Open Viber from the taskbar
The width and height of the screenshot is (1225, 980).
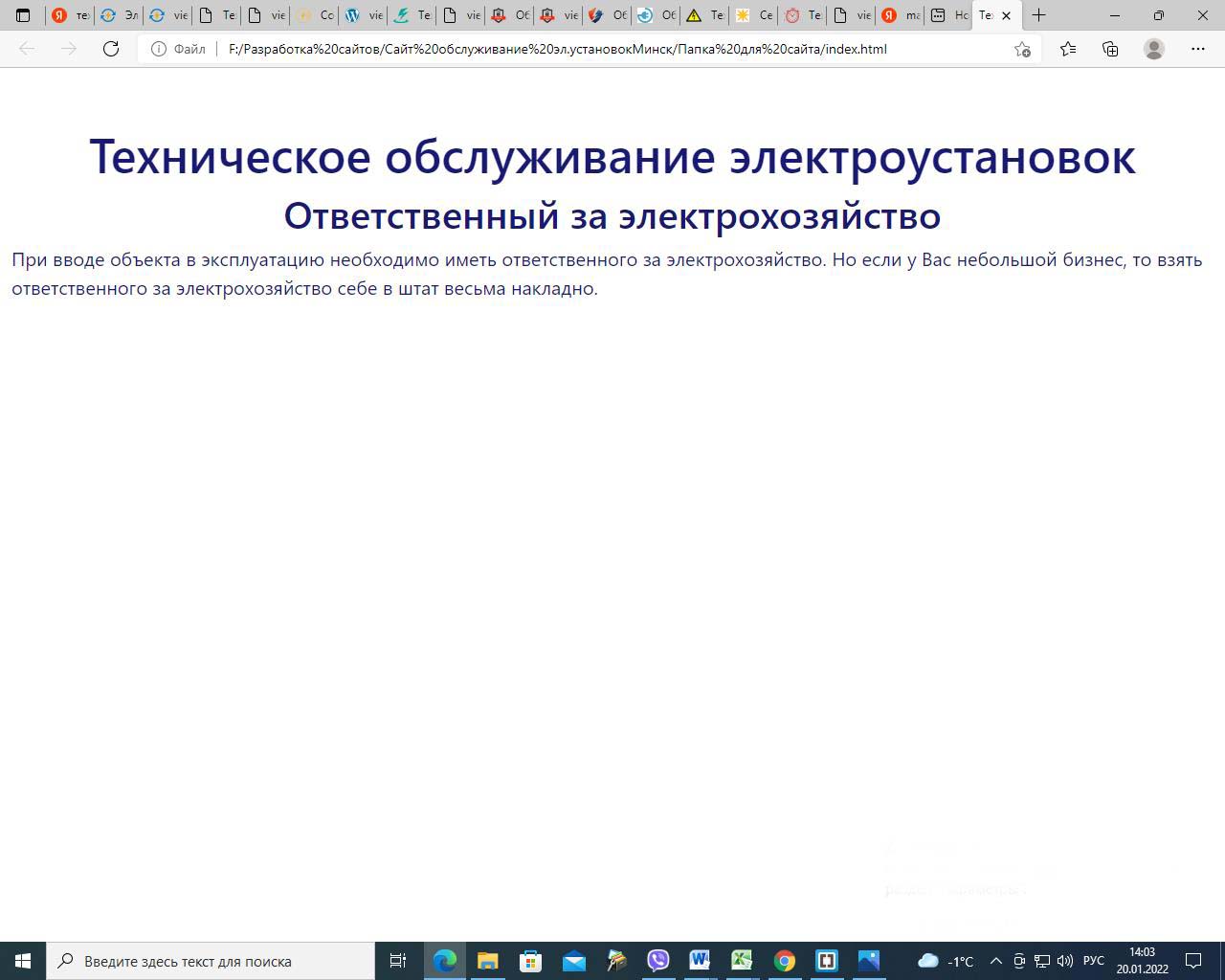coord(657,961)
